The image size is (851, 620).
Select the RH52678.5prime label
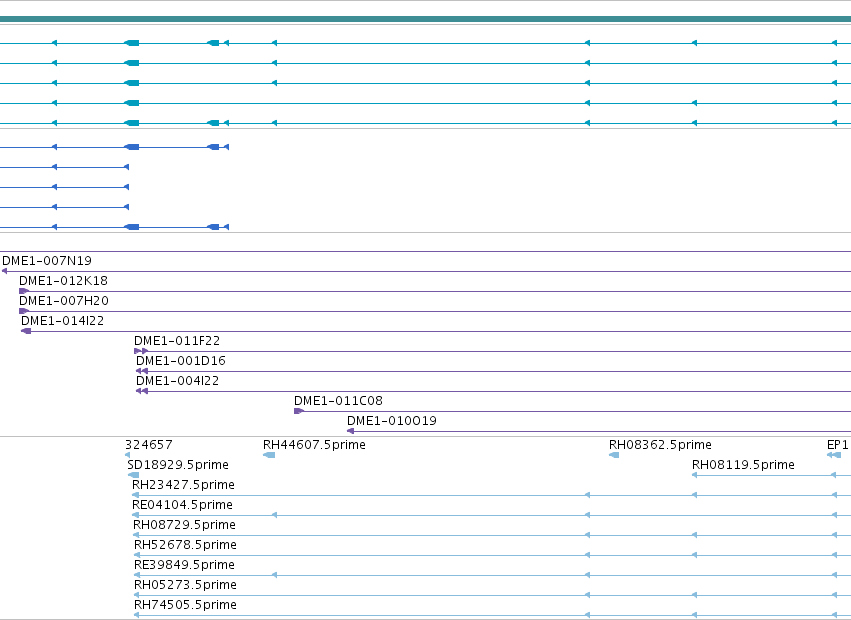(x=186, y=545)
